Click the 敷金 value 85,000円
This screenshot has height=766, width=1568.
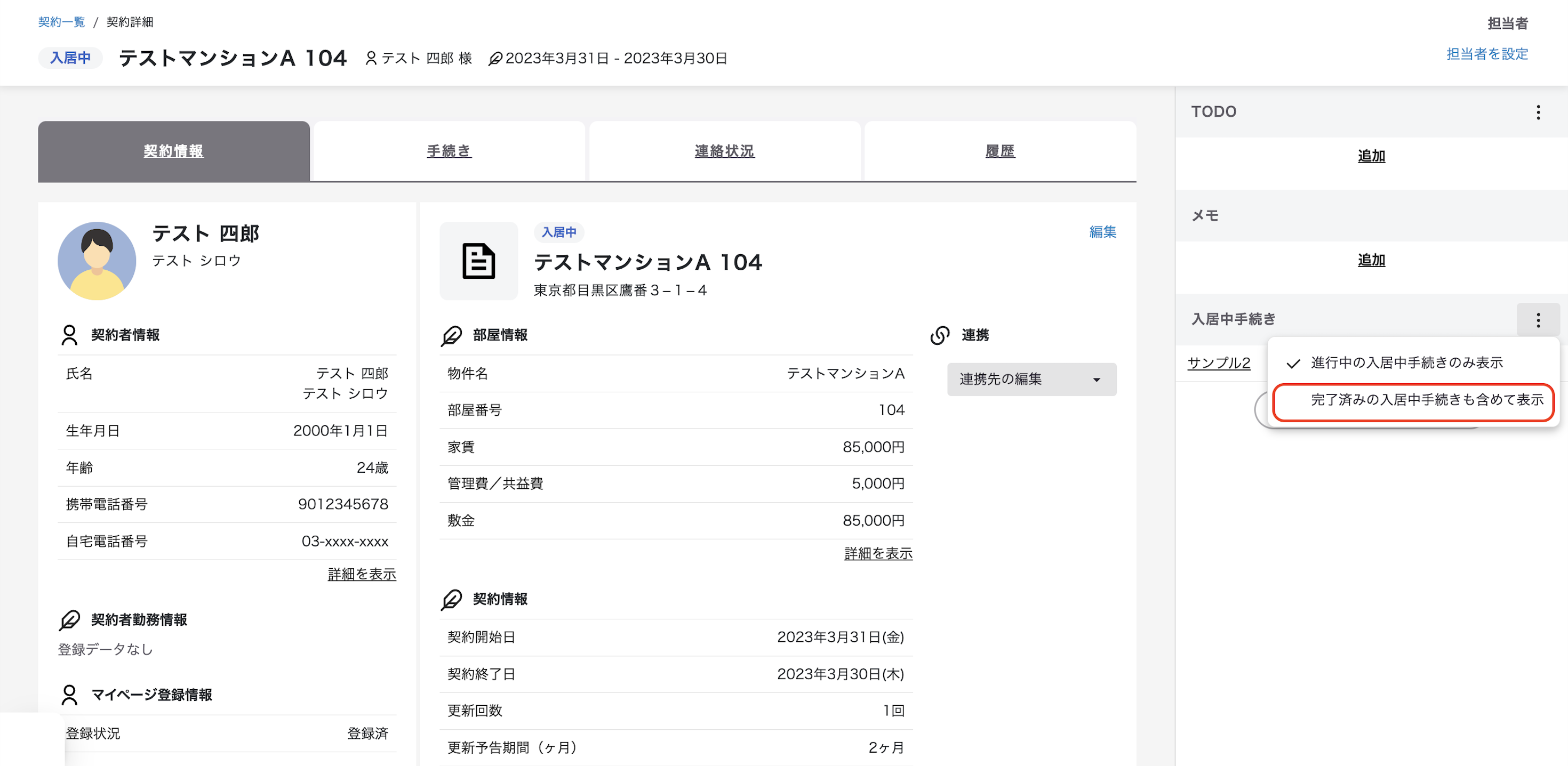pos(873,521)
